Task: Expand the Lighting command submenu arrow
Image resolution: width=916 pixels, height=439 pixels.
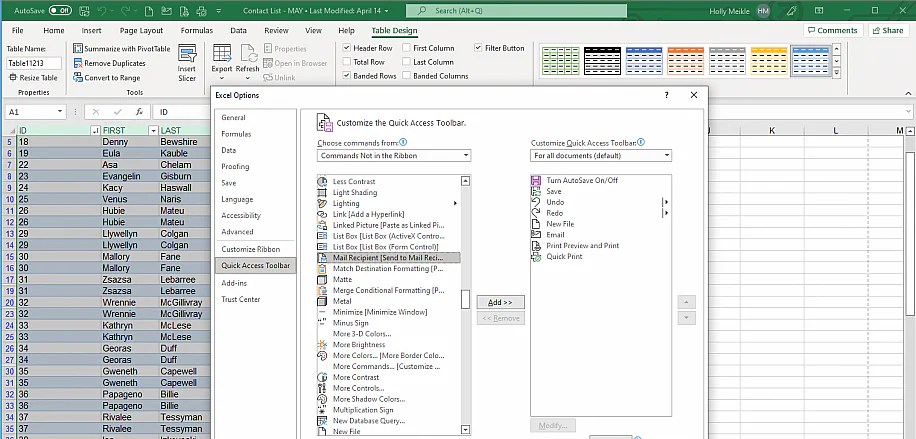Action: click(455, 203)
